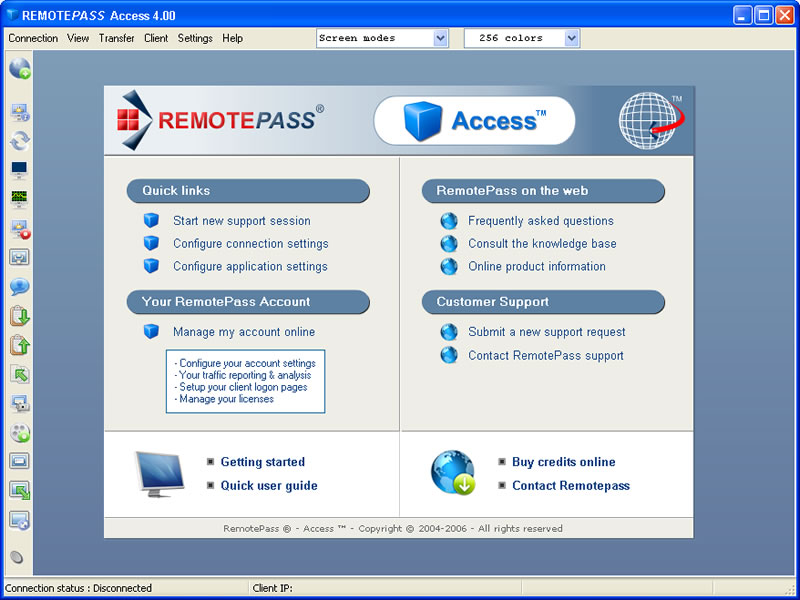800x600 pixels.
Task: Click the wireframe globe logo in the banner
Action: (652, 120)
